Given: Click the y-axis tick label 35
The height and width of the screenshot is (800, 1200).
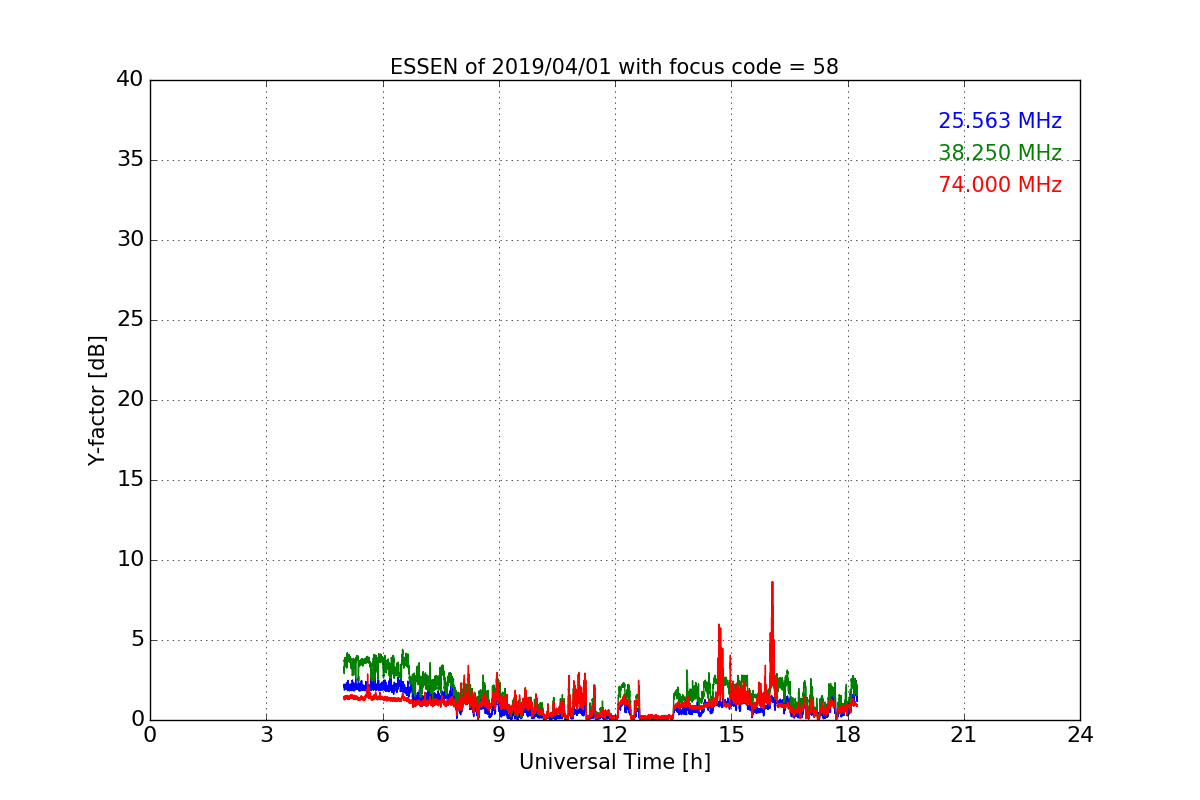Looking at the screenshot, I should [x=130, y=160].
